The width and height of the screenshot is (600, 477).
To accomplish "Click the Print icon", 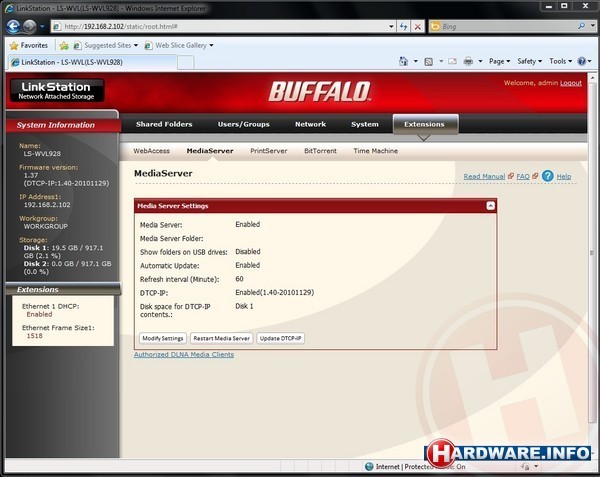I will click(x=468, y=61).
